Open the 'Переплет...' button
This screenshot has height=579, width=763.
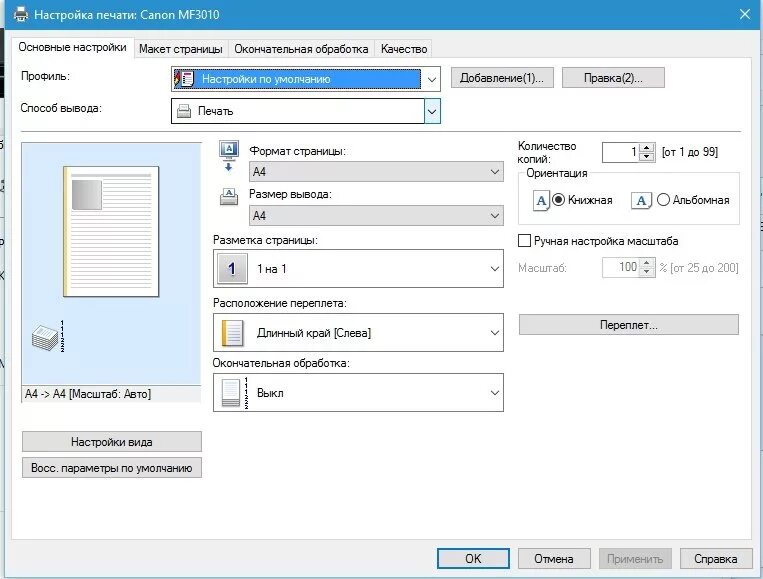(x=629, y=325)
